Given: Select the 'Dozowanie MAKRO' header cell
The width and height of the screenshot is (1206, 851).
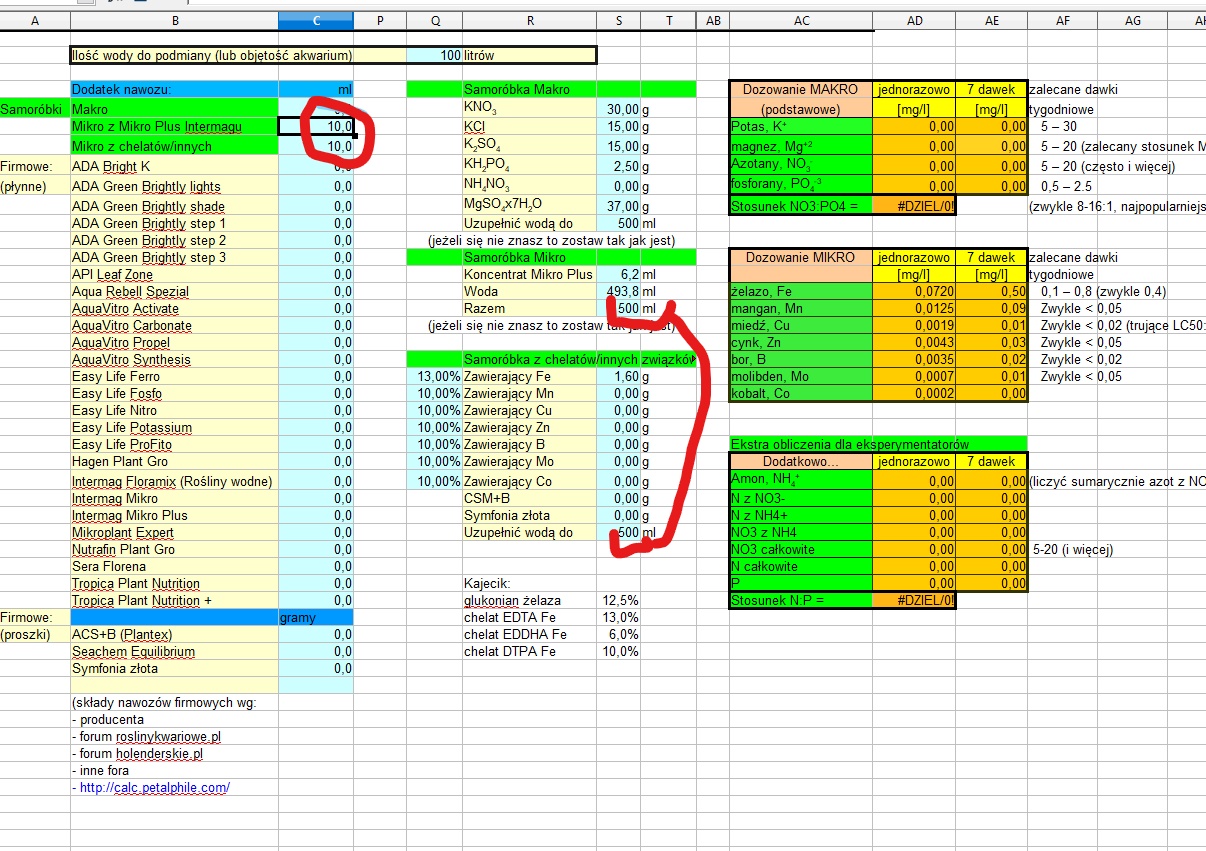Looking at the screenshot, I should [x=801, y=90].
